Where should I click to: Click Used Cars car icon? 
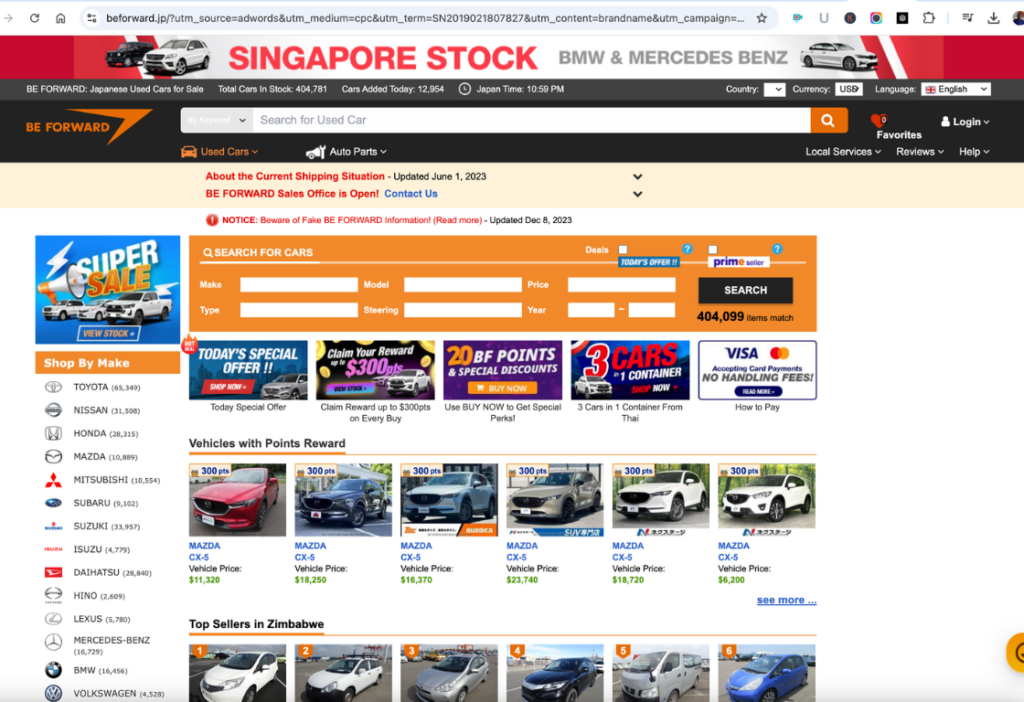[x=189, y=152]
